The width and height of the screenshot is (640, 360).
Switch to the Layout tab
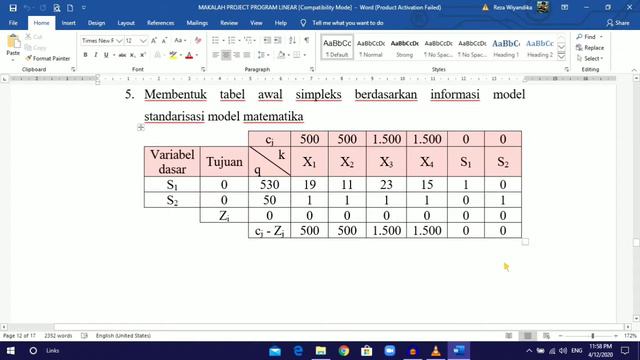tap(126, 23)
